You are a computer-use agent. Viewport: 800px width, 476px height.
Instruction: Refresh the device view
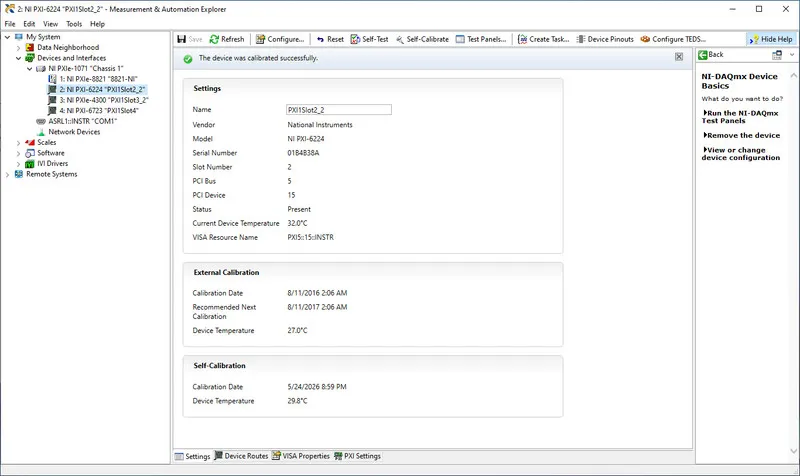(227, 39)
